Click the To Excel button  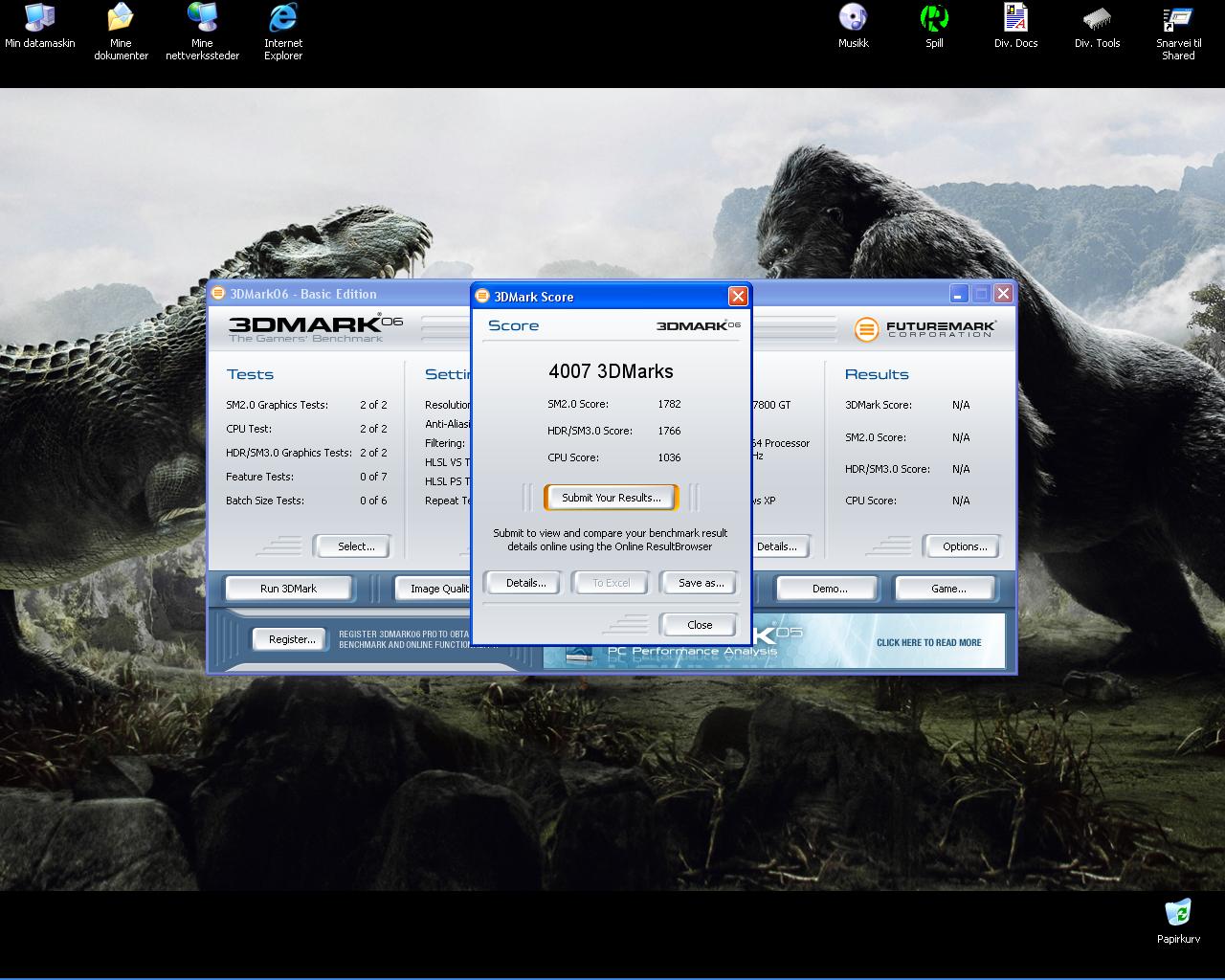click(x=612, y=583)
